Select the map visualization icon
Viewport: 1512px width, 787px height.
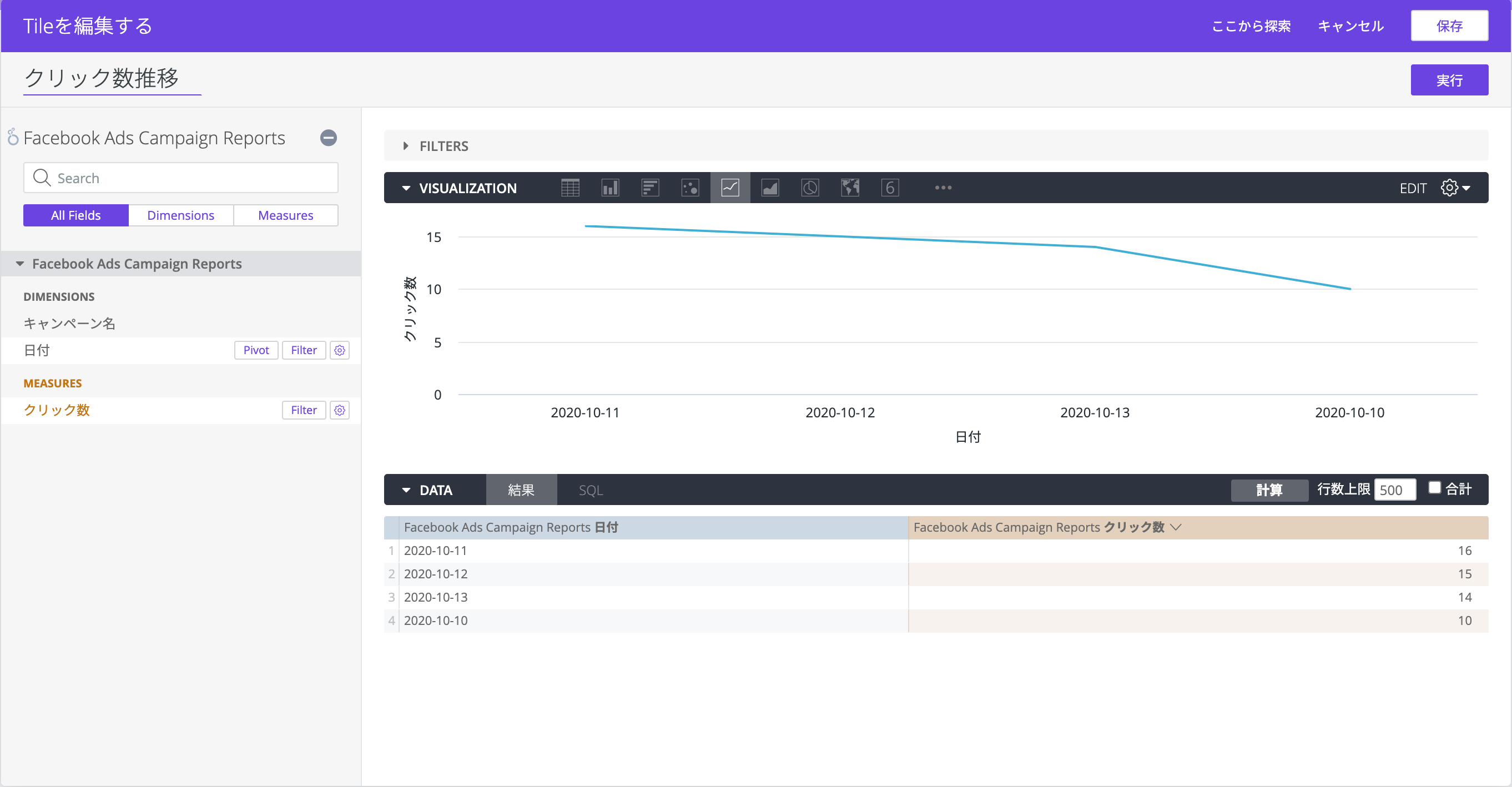tap(849, 188)
